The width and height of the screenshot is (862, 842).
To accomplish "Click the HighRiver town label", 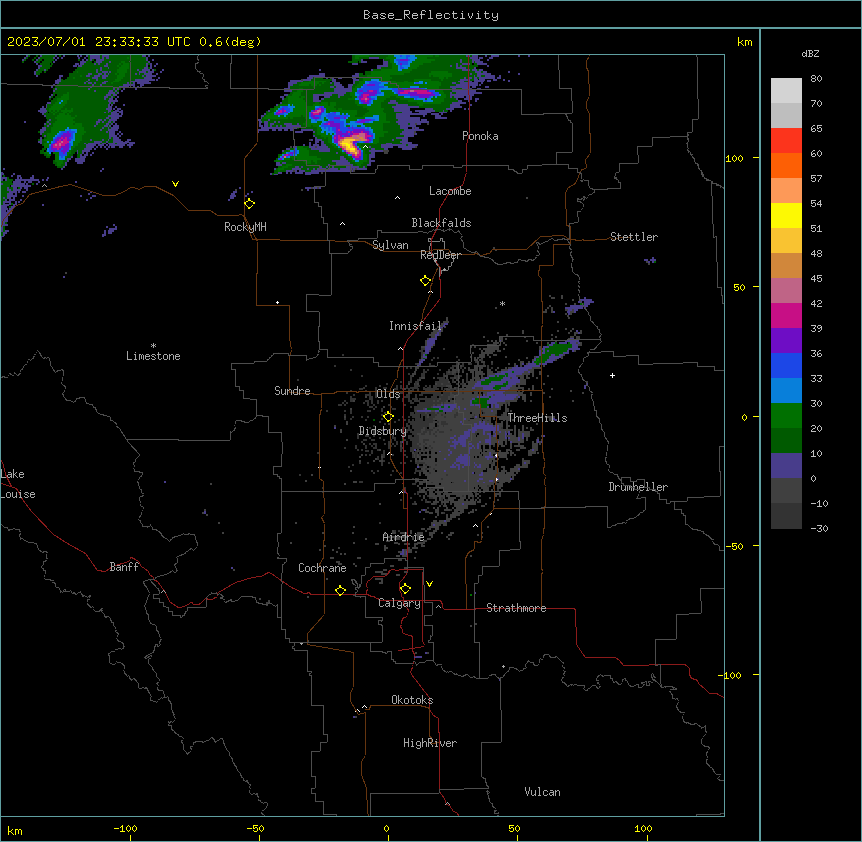I will (x=430, y=743).
